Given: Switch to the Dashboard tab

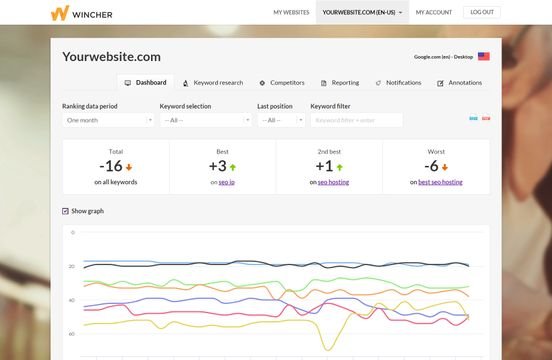Looking at the screenshot, I should pos(145,83).
